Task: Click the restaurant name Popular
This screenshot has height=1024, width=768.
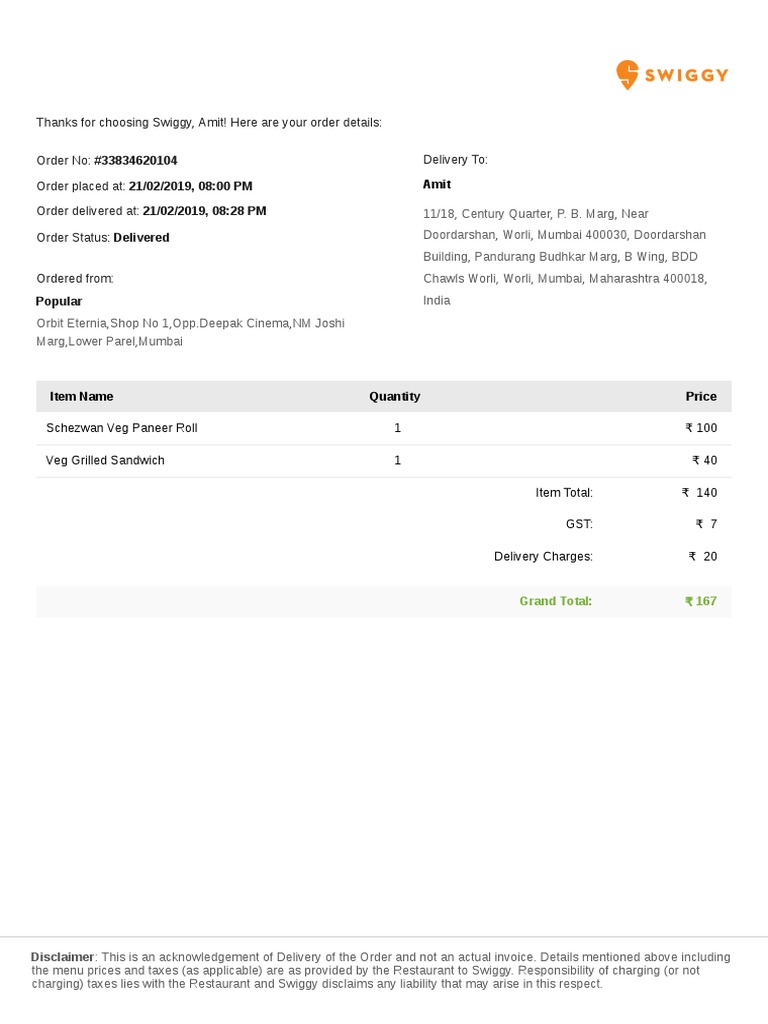Action: coord(59,301)
